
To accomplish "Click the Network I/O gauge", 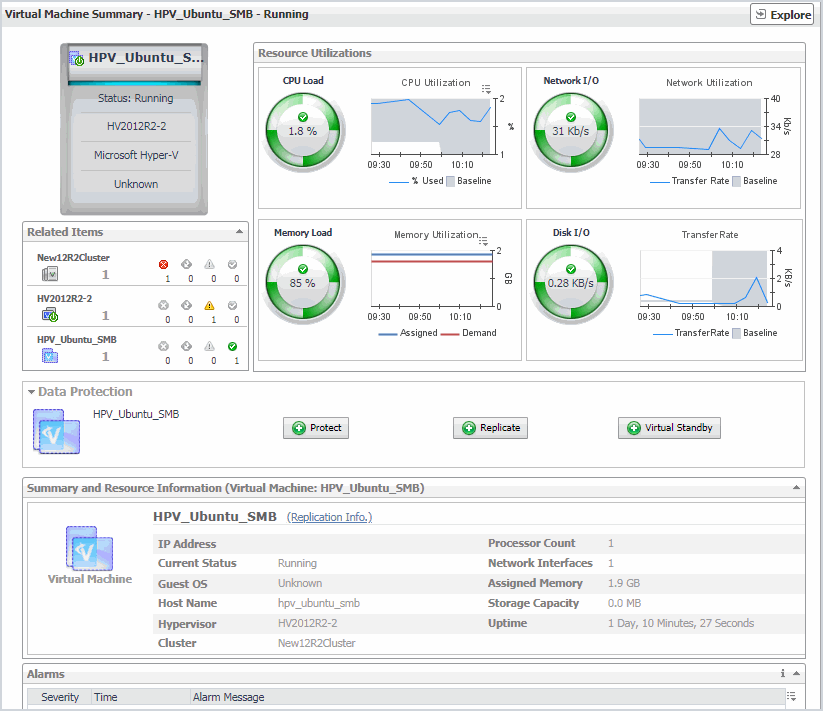I will pos(571,131).
